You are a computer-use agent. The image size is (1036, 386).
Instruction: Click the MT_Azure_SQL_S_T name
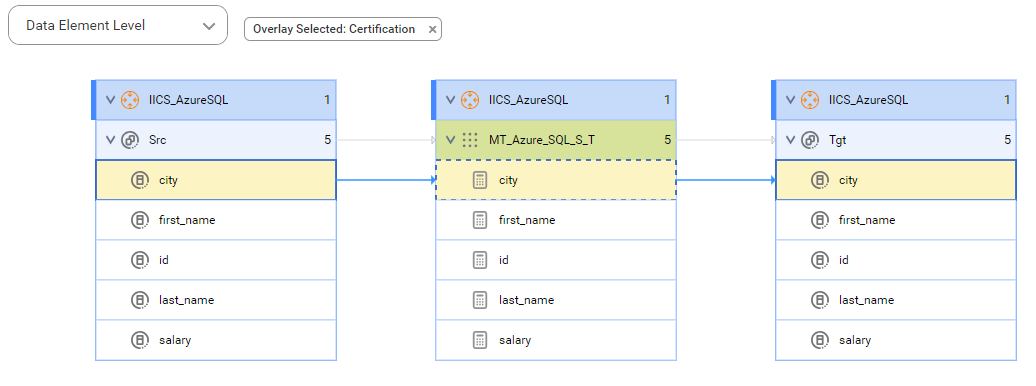[542, 140]
